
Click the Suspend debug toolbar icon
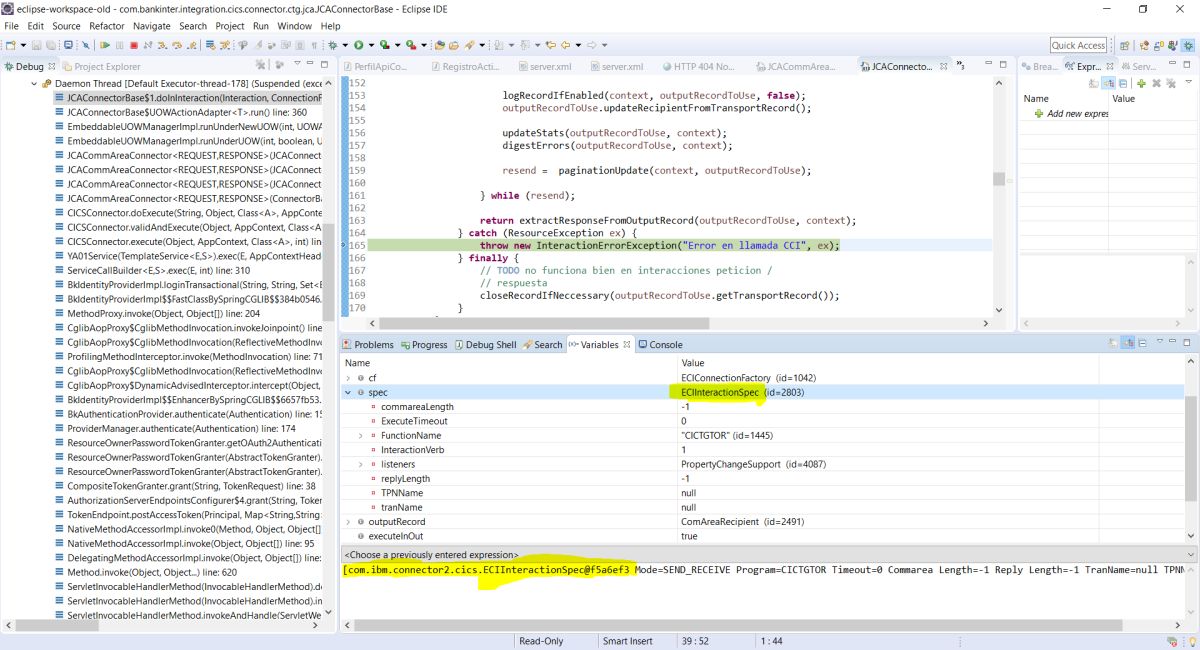(119, 45)
